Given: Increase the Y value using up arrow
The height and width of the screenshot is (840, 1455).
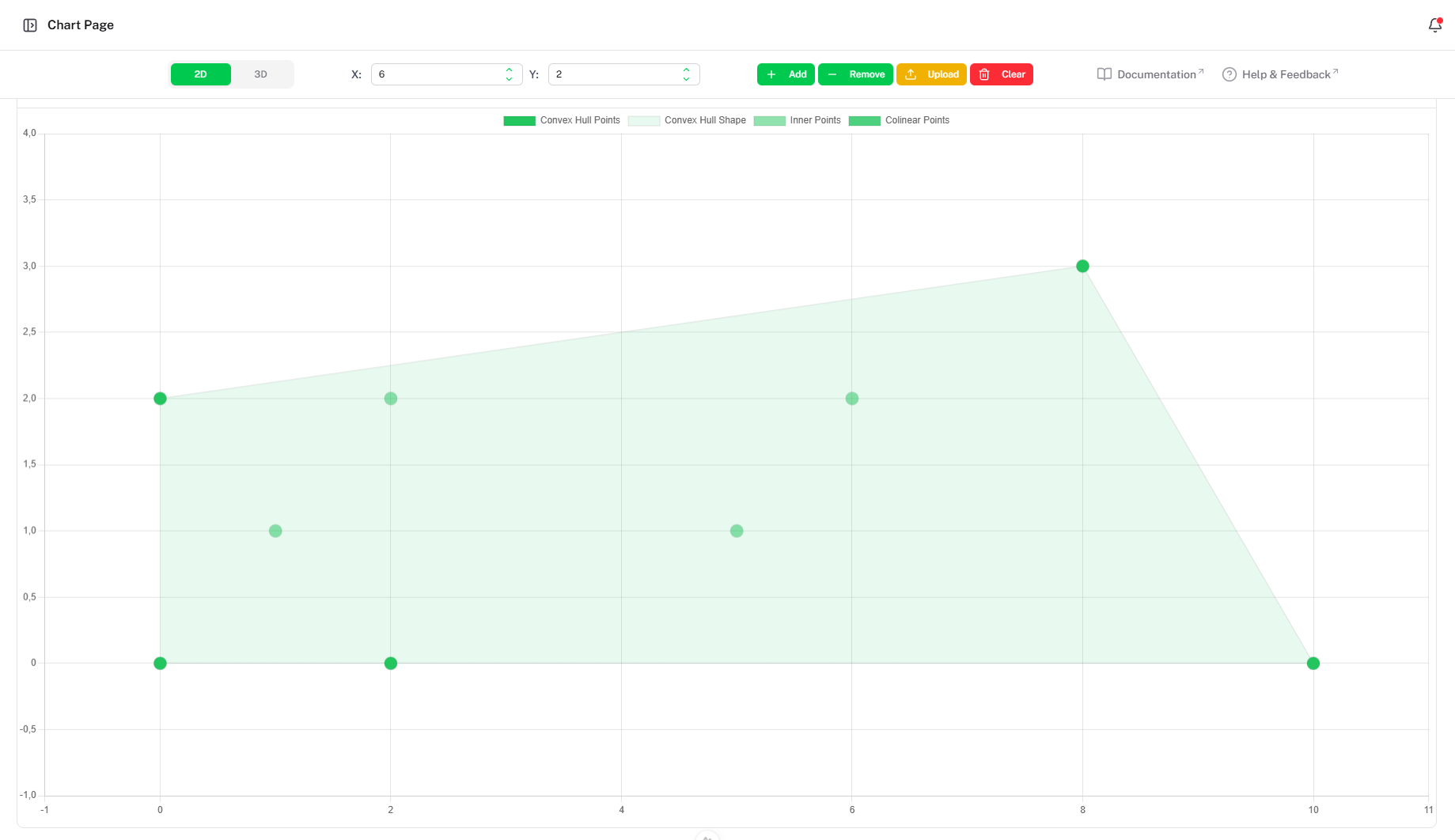Looking at the screenshot, I should click(686, 70).
